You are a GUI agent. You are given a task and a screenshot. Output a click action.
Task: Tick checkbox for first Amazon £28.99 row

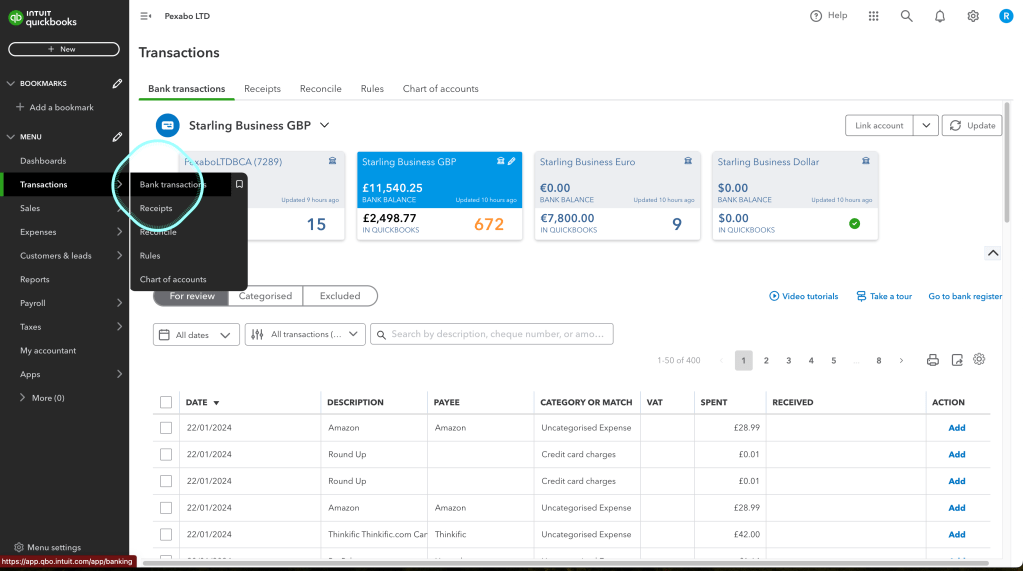pos(166,428)
